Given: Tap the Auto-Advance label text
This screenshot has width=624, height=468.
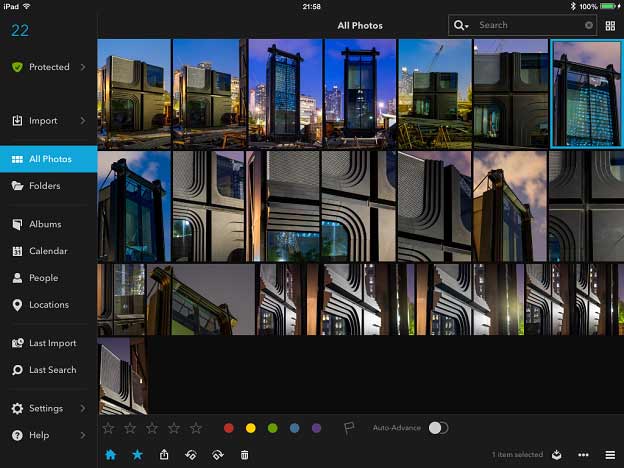Looking at the screenshot, I should (x=397, y=428).
